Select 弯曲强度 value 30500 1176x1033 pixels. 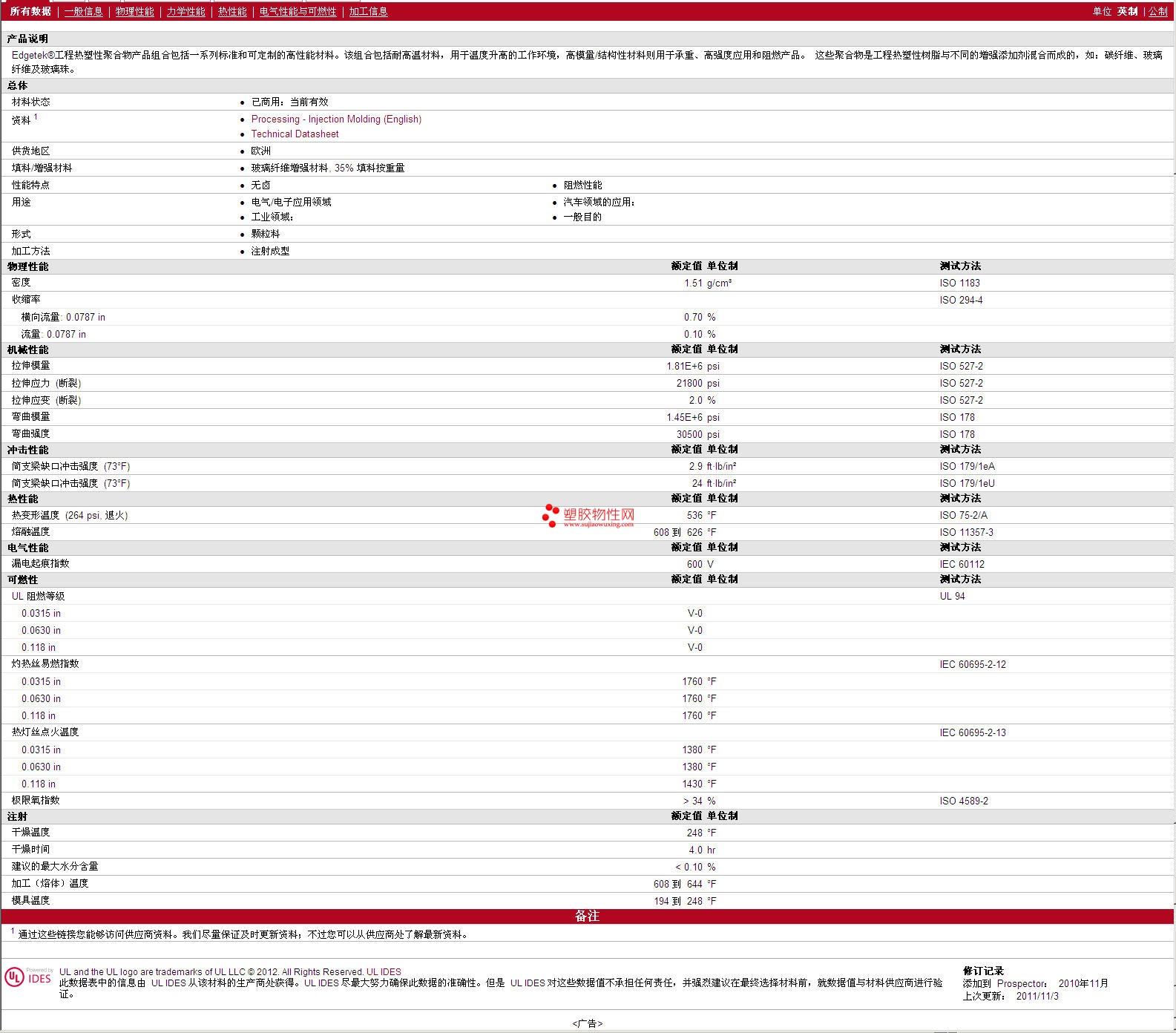point(689,435)
